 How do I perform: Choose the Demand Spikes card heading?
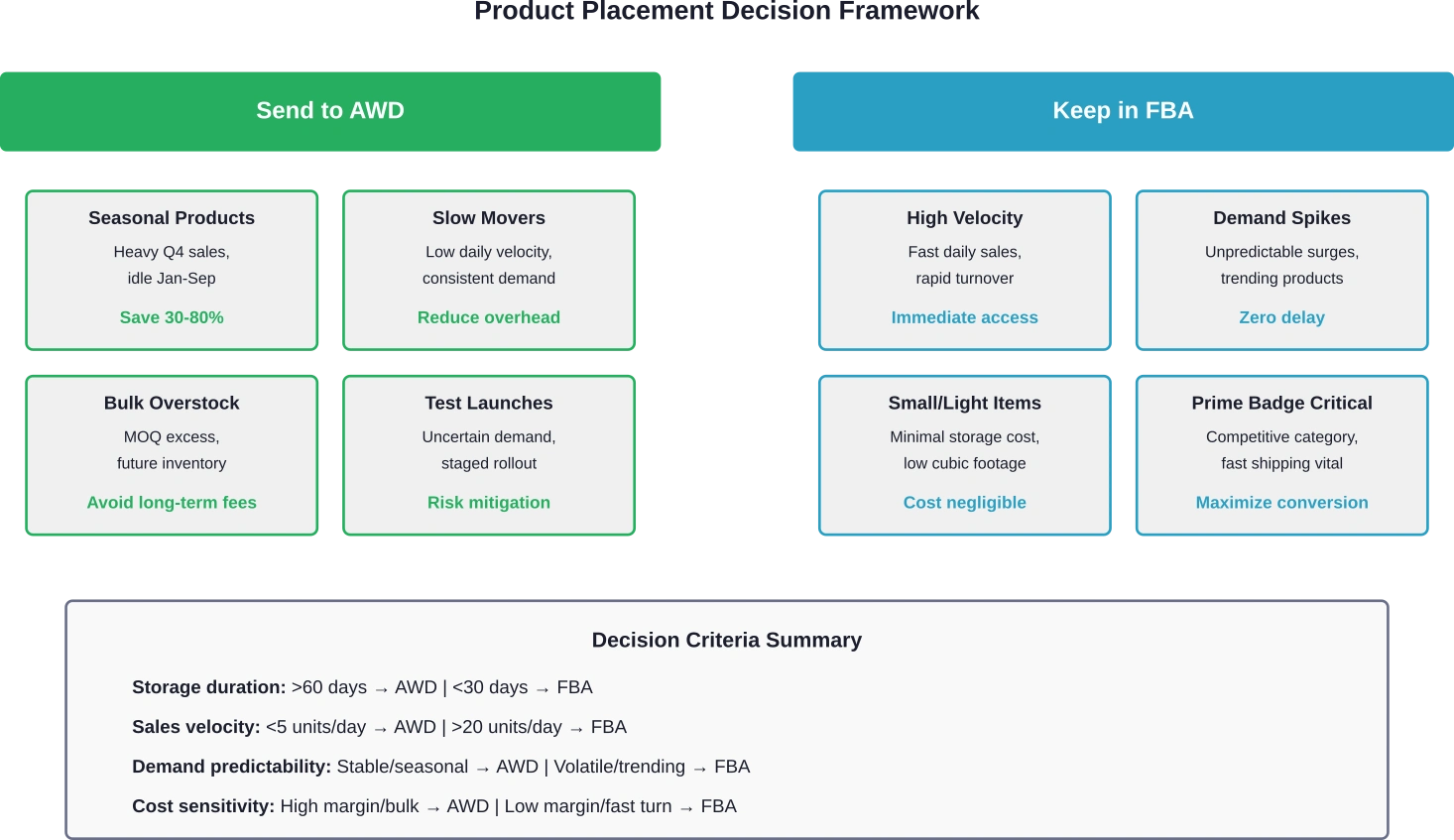[1281, 218]
